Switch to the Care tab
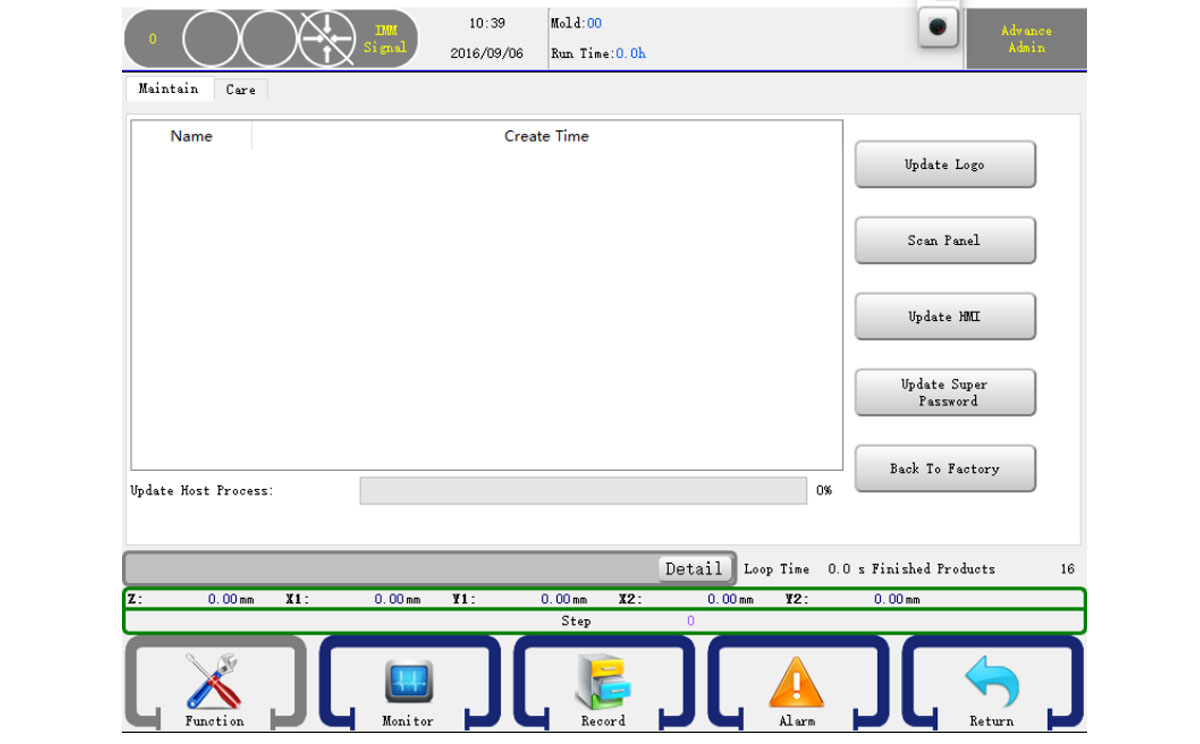Image resolution: width=1200 pixels, height=744 pixels. [x=240, y=90]
